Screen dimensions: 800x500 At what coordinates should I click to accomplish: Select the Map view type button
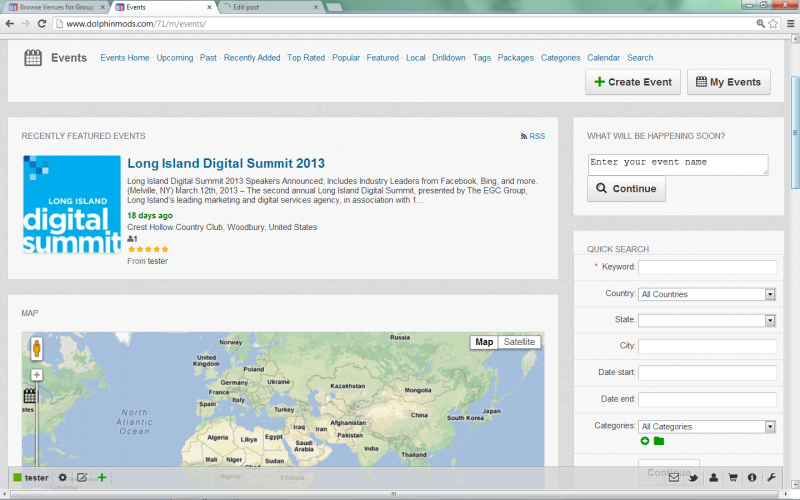(484, 342)
